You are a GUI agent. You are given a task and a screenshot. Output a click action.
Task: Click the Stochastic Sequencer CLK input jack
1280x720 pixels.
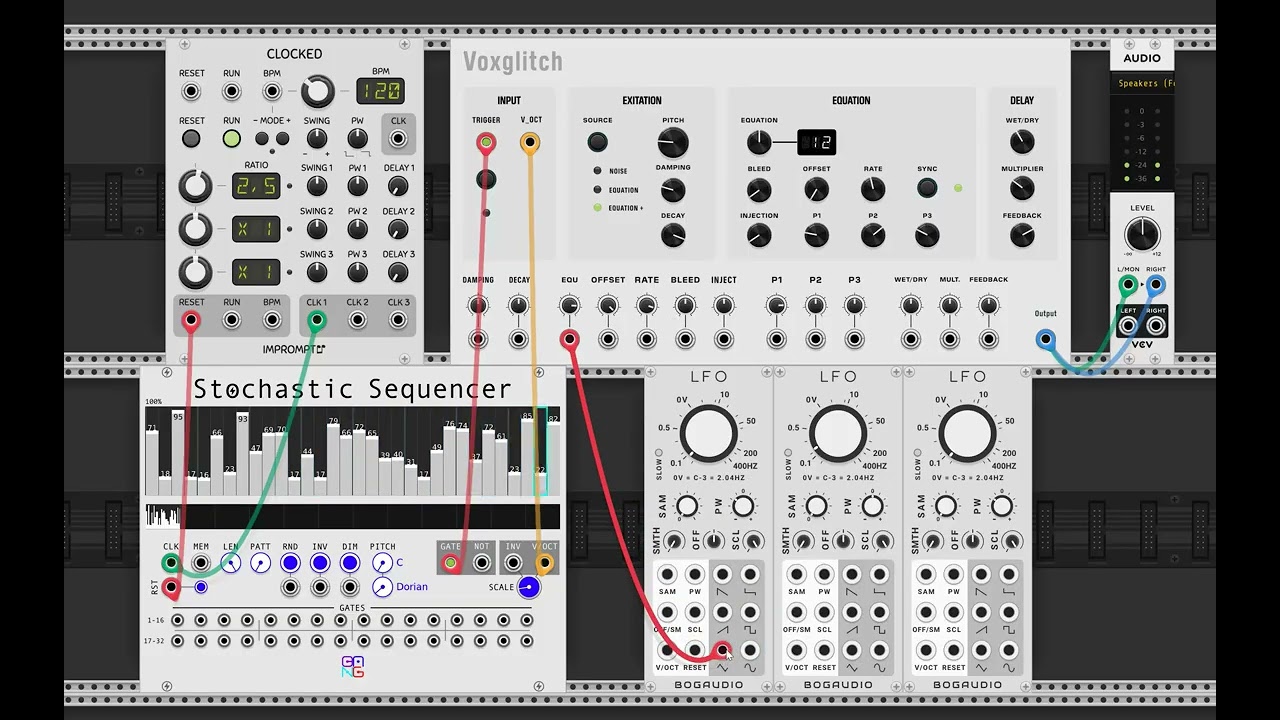(171, 563)
